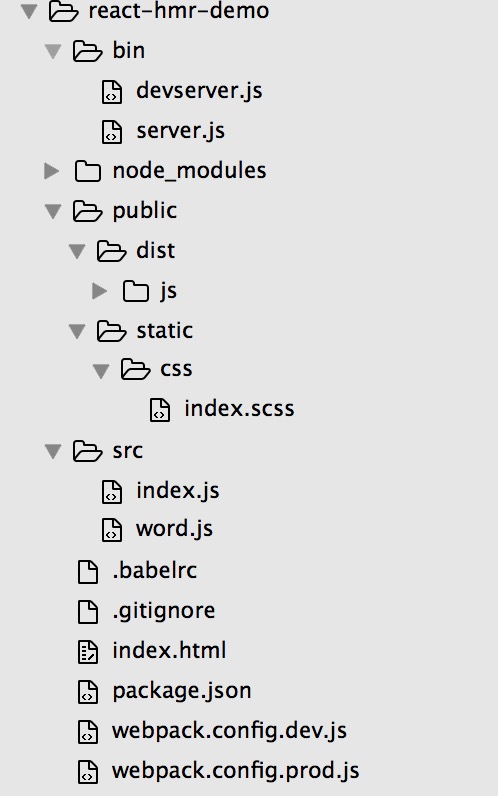The image size is (498, 796).
Task: Expand the node_modules folder arrow
Action: point(51,171)
